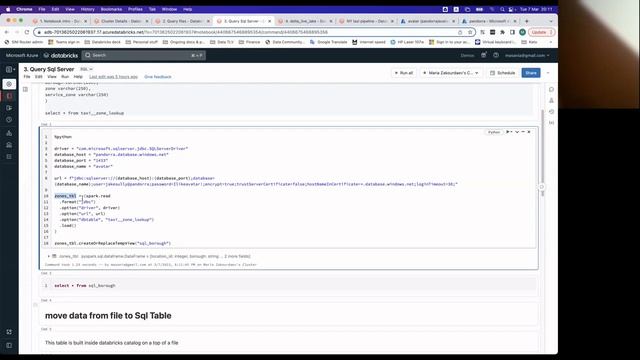This screenshot has height=360, width=640.
Task: Open the notebook Run menu
Action: tap(65, 77)
